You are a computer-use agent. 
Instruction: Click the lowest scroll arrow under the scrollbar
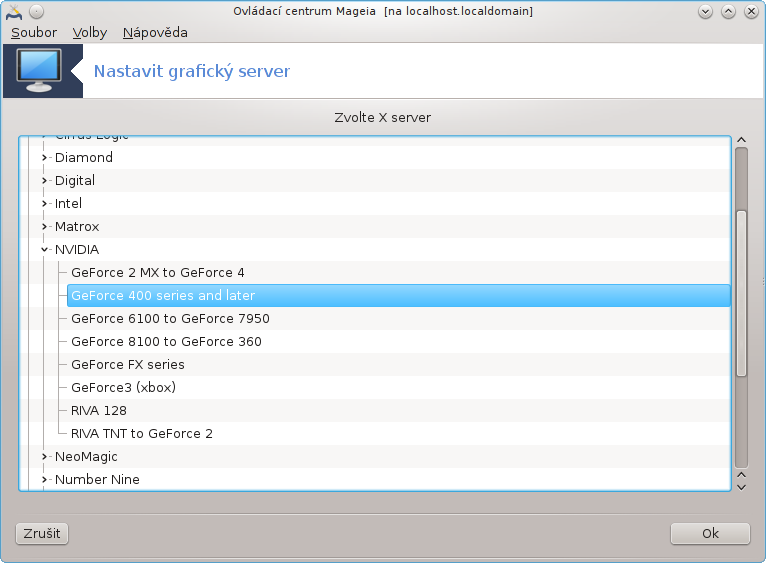741,487
